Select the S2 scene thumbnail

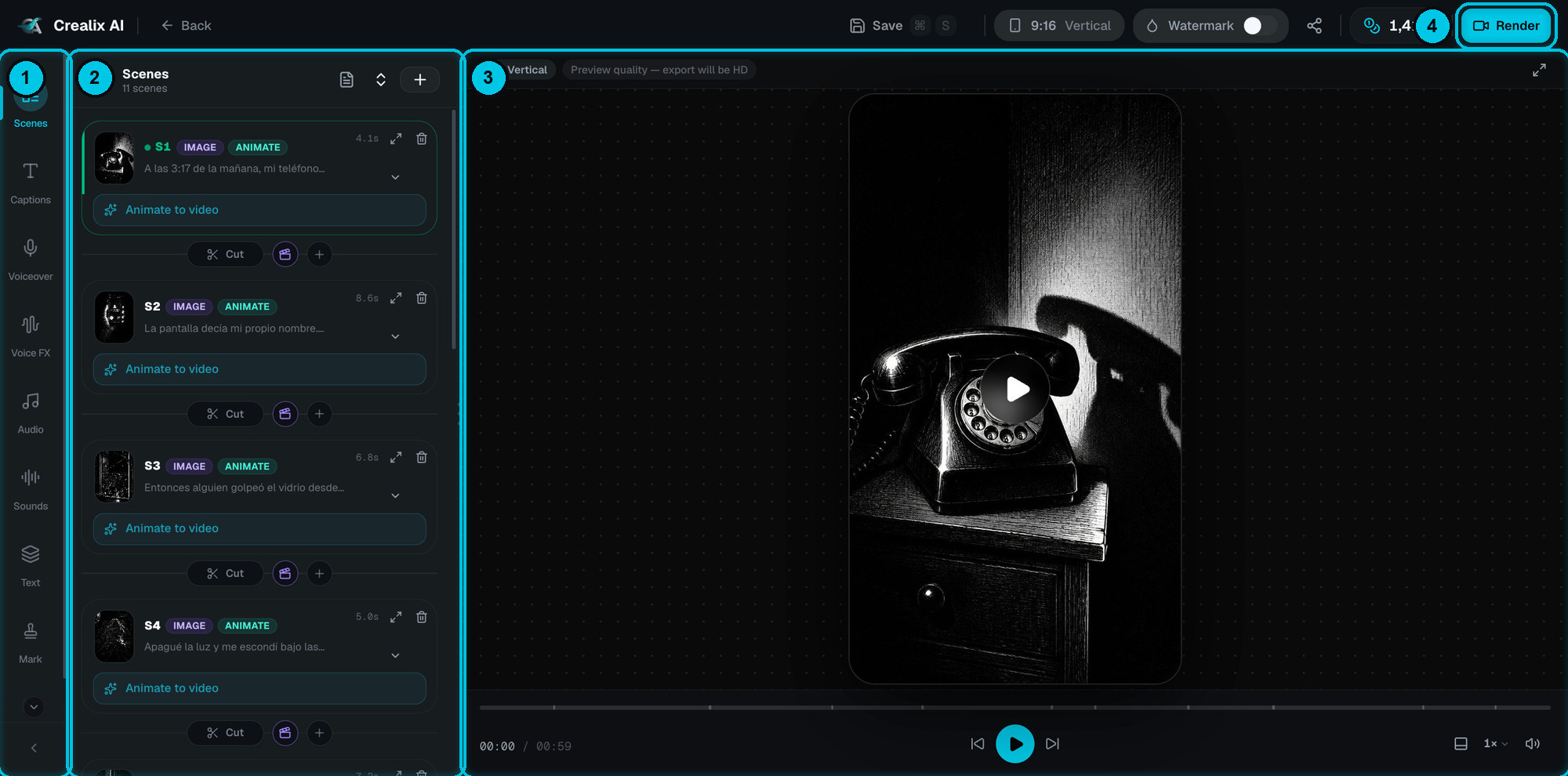click(x=114, y=317)
